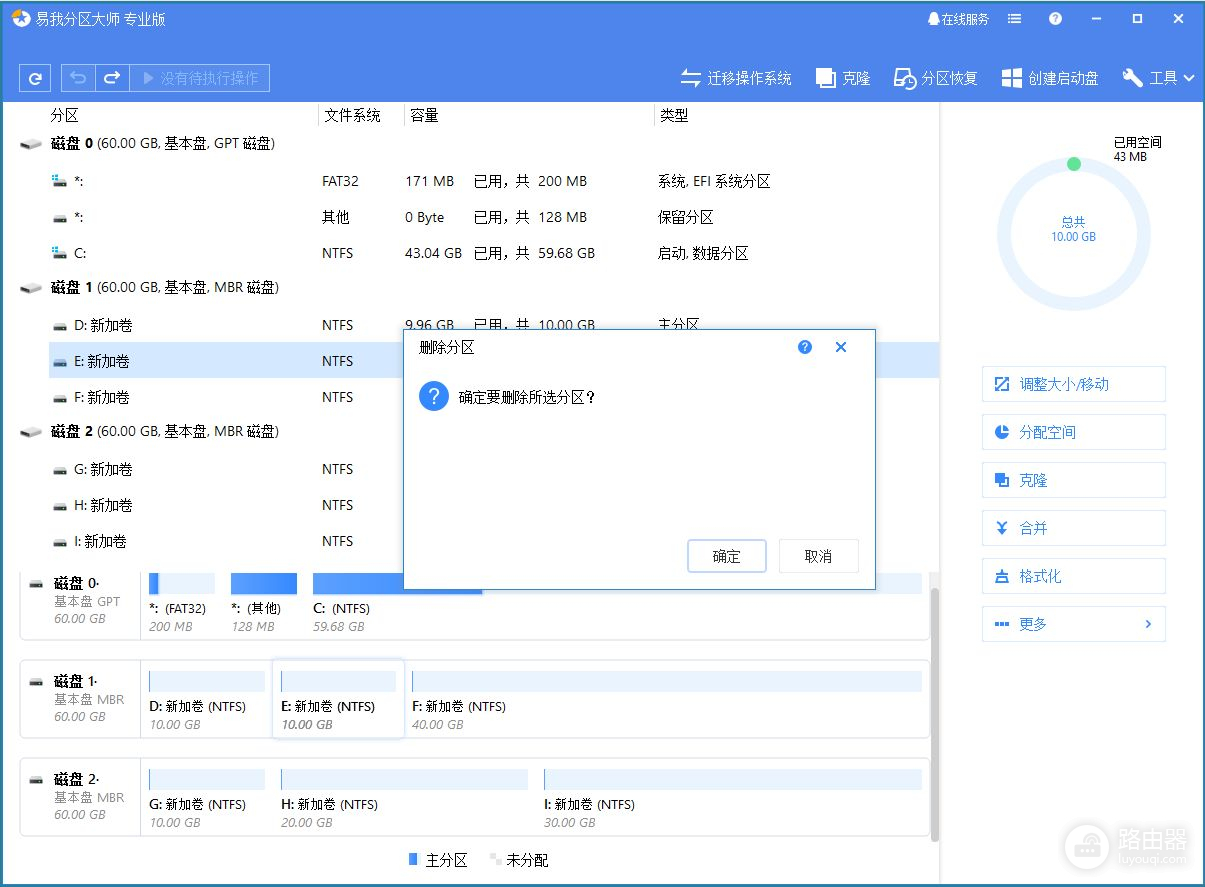1205x887 pixels.
Task: Expand the Tools (工具) dropdown
Action: pos(1159,78)
